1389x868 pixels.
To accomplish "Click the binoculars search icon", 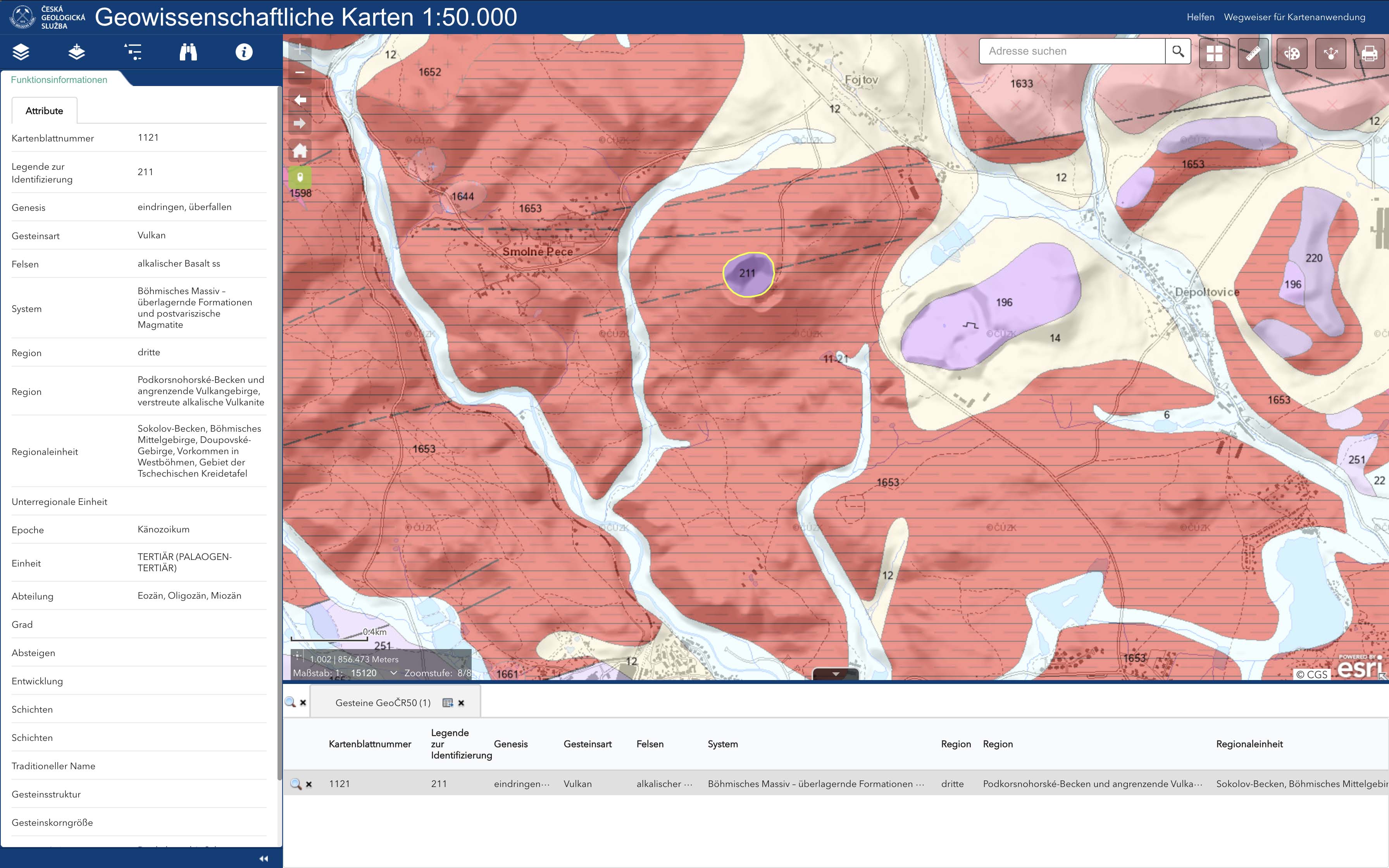I will pyautogui.click(x=188, y=52).
